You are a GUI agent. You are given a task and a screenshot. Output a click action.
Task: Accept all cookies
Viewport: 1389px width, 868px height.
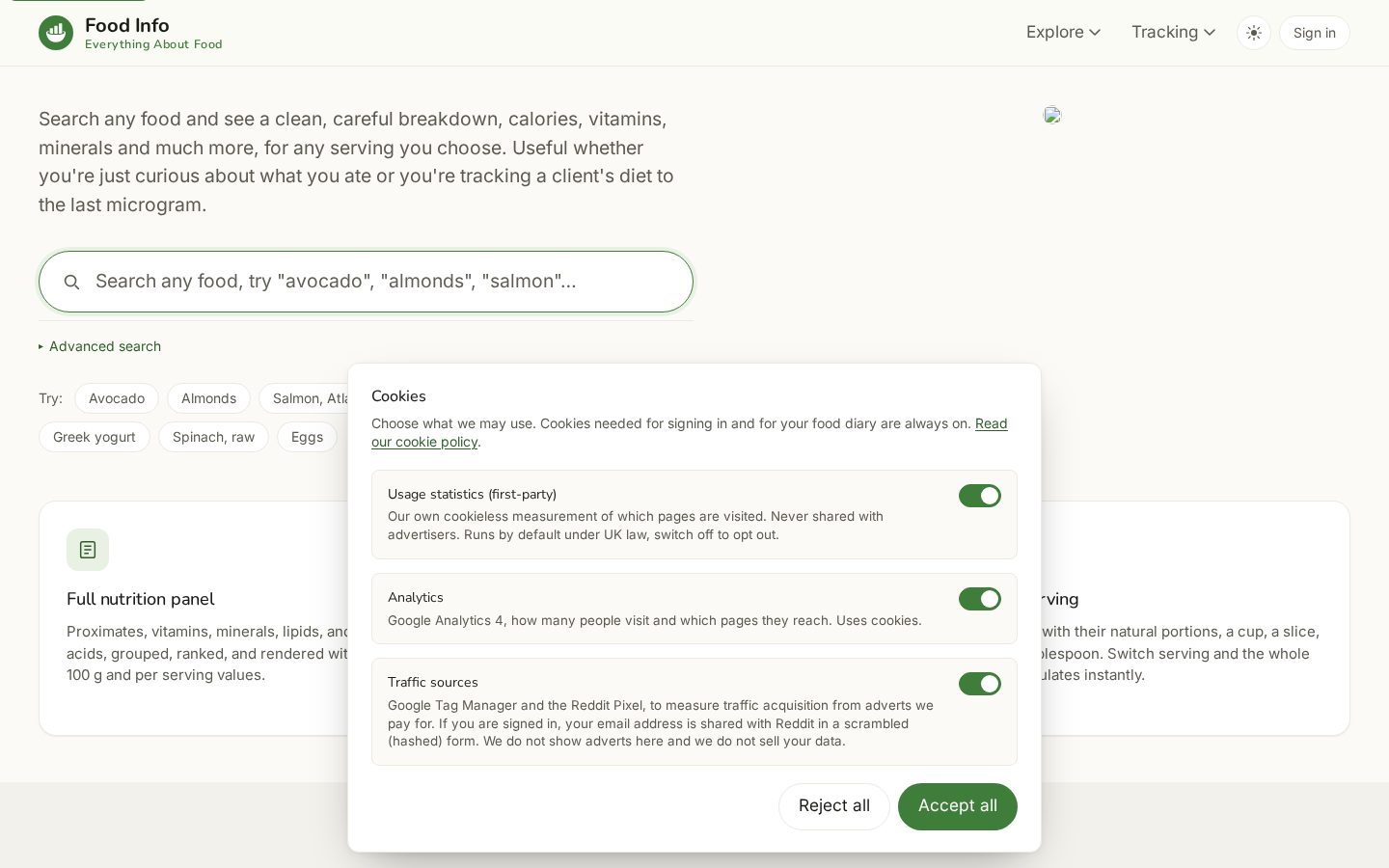click(x=958, y=806)
